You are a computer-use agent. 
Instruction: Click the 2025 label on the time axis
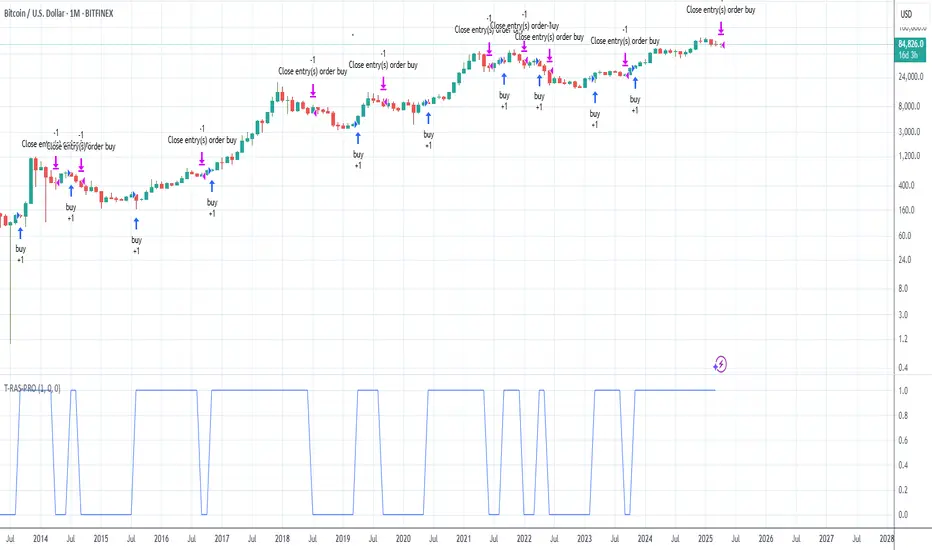[x=706, y=539]
